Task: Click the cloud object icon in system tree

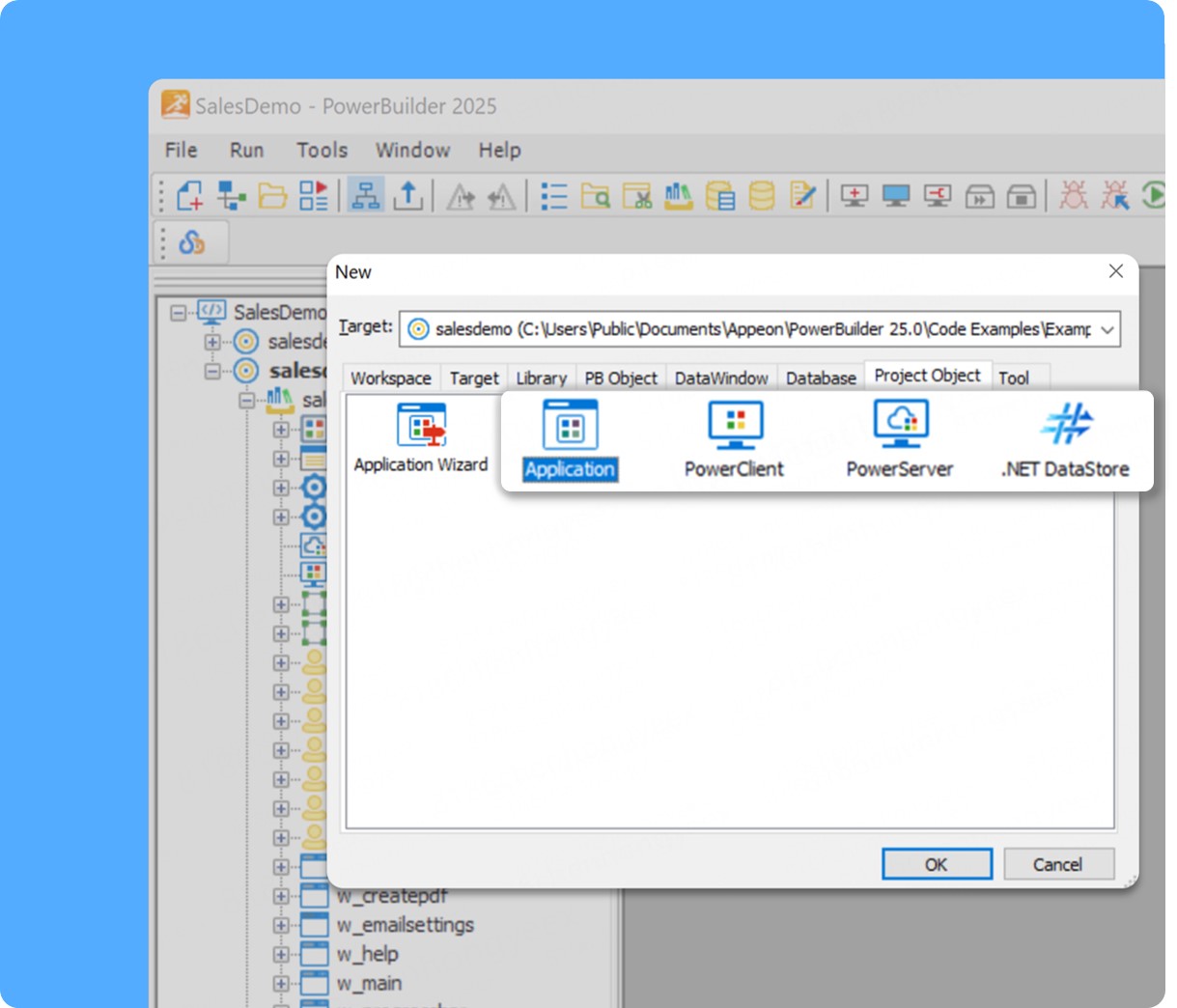Action: coord(314,546)
